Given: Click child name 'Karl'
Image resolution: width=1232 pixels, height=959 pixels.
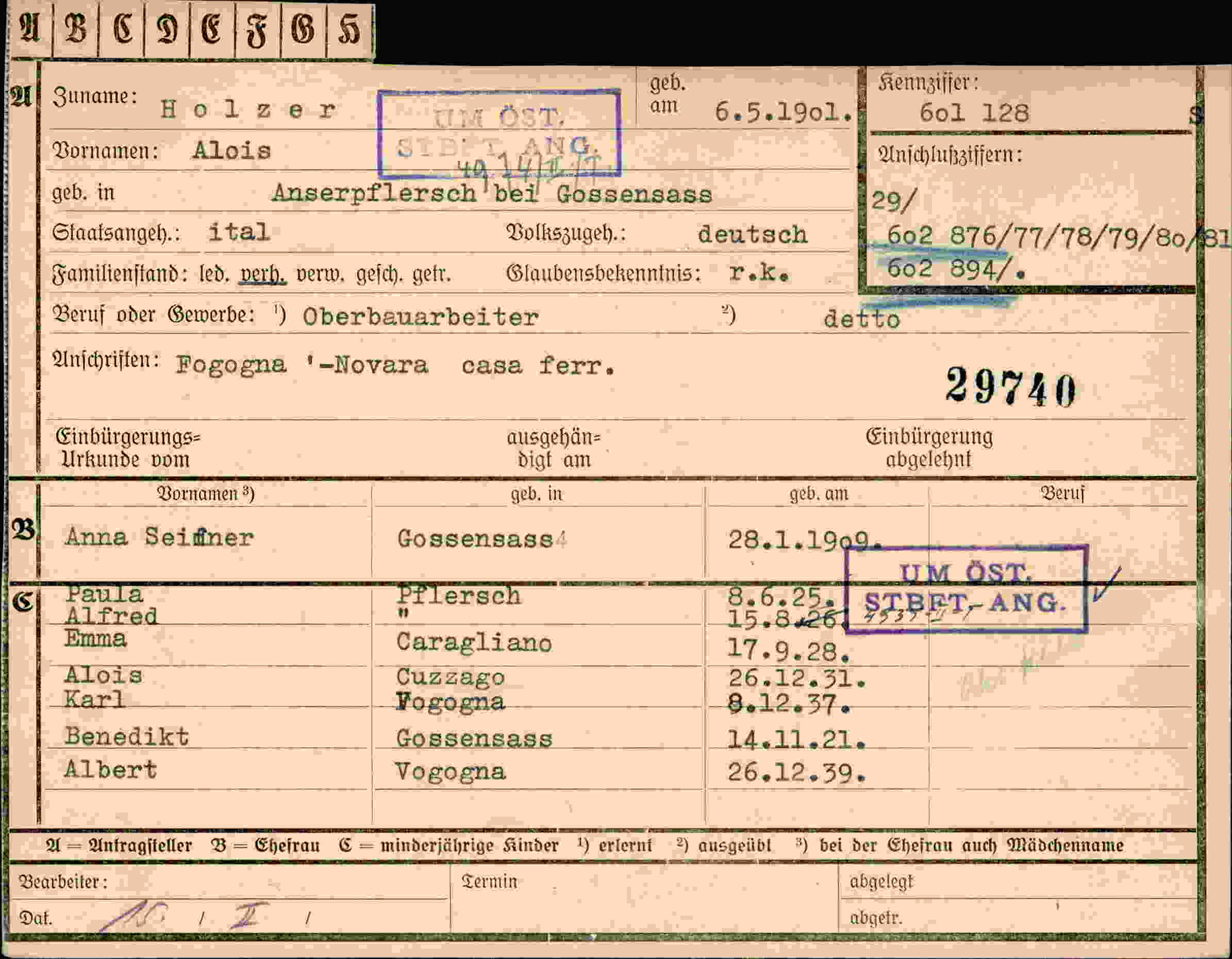Looking at the screenshot, I should click(x=94, y=700).
